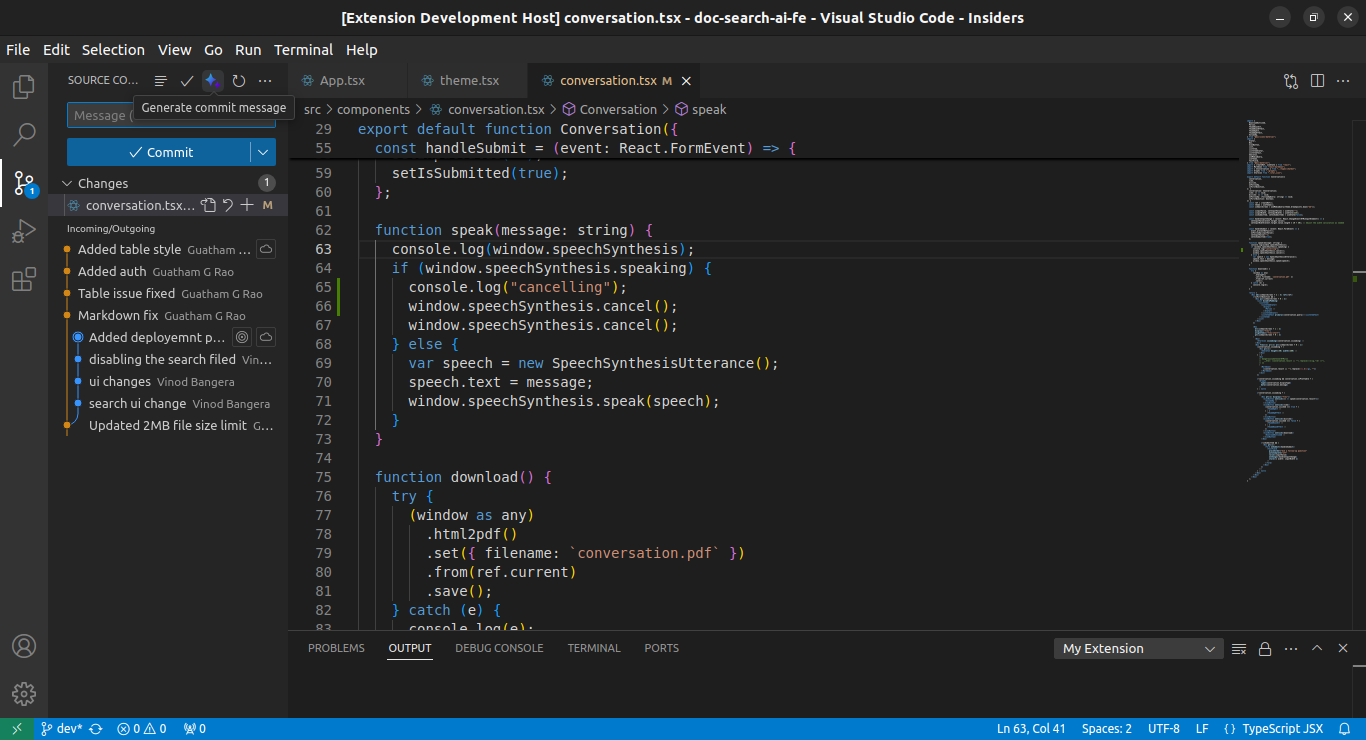Maximize the bottom panel with chevron up
Viewport: 1366px width, 740px height.
pyautogui.click(x=1317, y=648)
